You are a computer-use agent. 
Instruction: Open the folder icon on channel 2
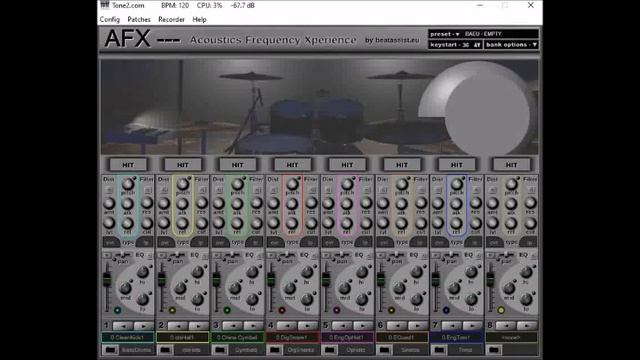coord(165,350)
